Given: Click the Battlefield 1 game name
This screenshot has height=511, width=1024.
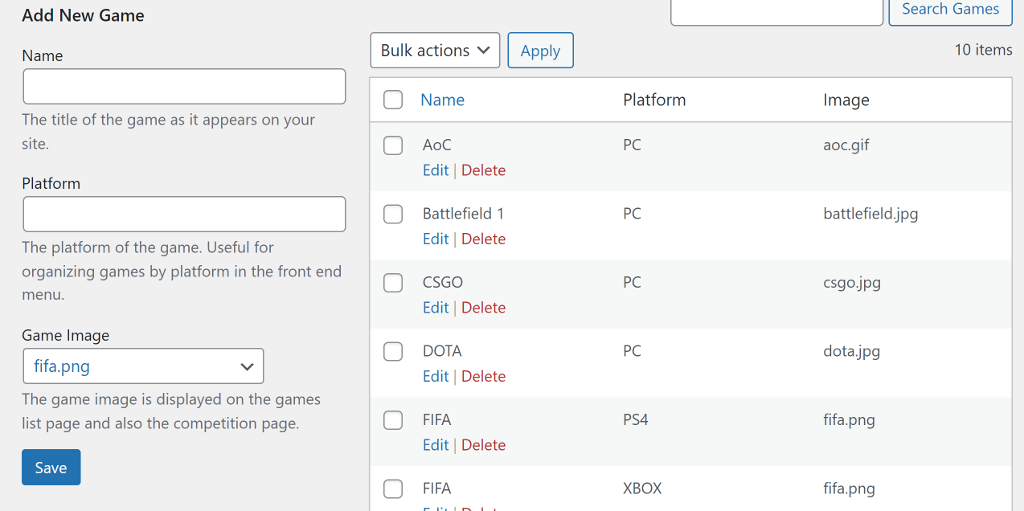Looking at the screenshot, I should [x=463, y=214].
